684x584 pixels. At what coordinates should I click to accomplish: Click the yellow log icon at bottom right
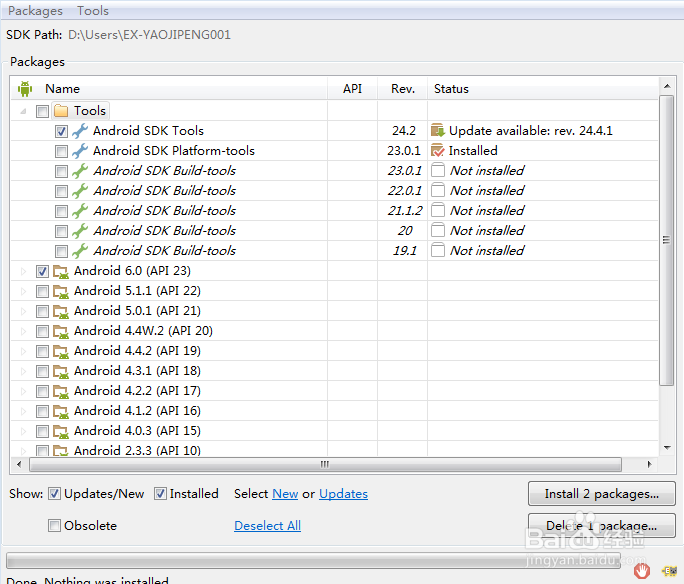[x=669, y=570]
